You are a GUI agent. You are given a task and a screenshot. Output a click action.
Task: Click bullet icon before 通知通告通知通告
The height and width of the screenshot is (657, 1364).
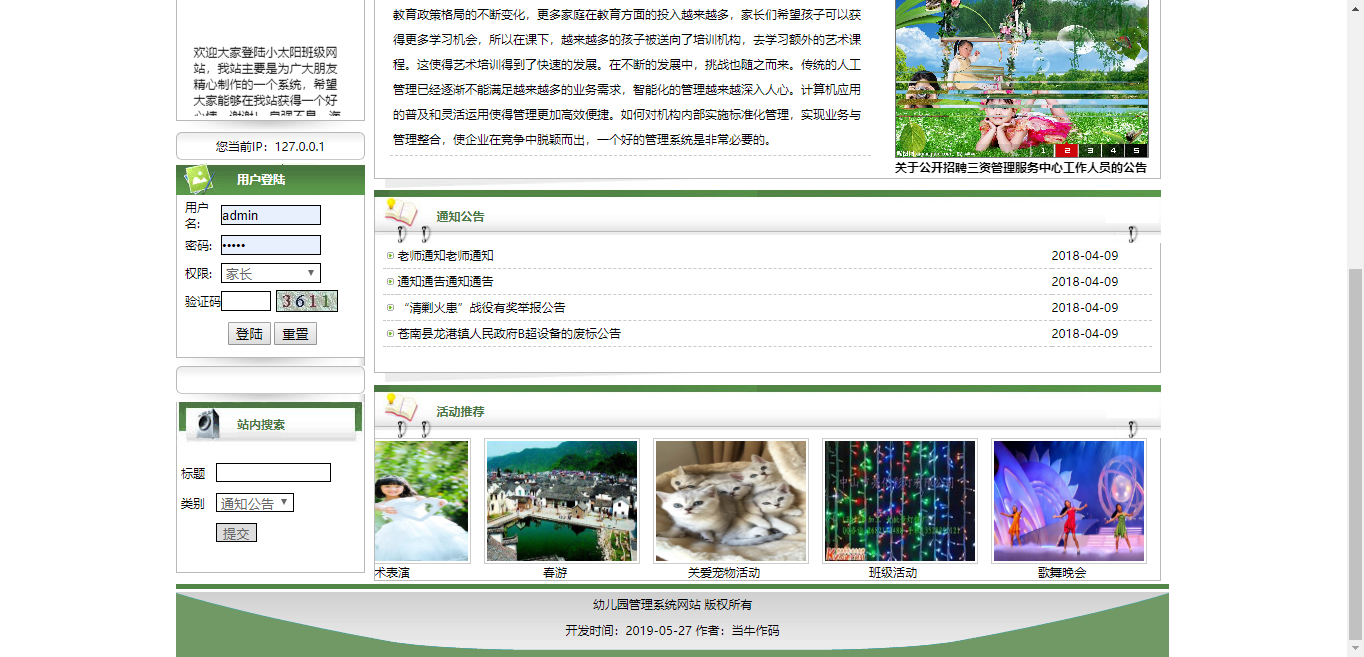(x=390, y=282)
